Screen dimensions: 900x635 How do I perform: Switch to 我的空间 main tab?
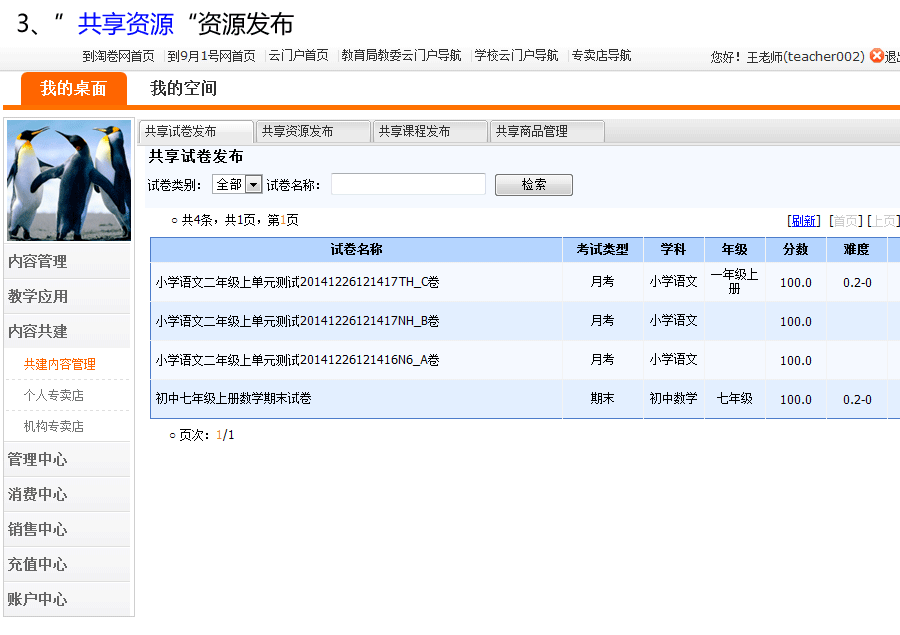tap(183, 89)
